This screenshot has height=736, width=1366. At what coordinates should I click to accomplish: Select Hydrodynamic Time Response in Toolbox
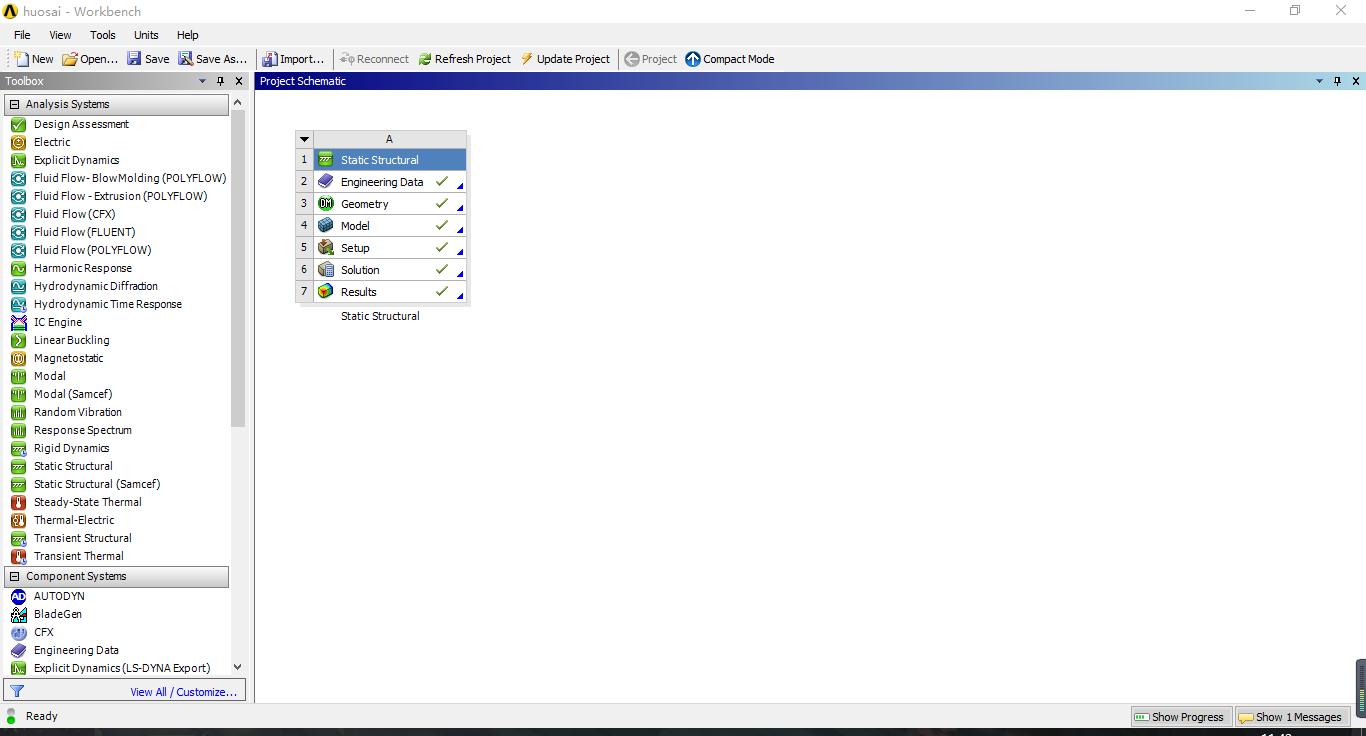point(108,304)
